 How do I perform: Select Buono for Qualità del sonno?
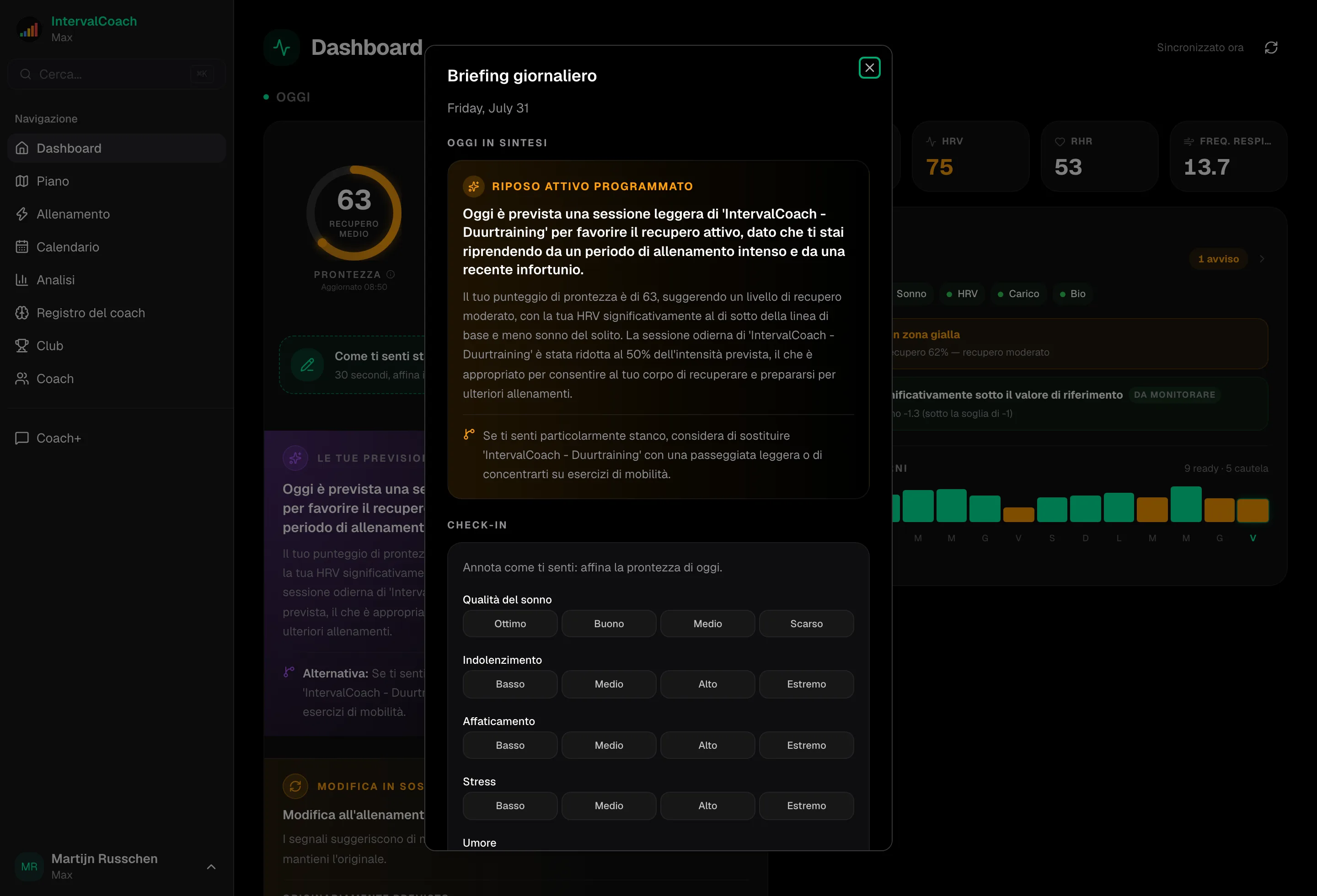click(x=609, y=624)
